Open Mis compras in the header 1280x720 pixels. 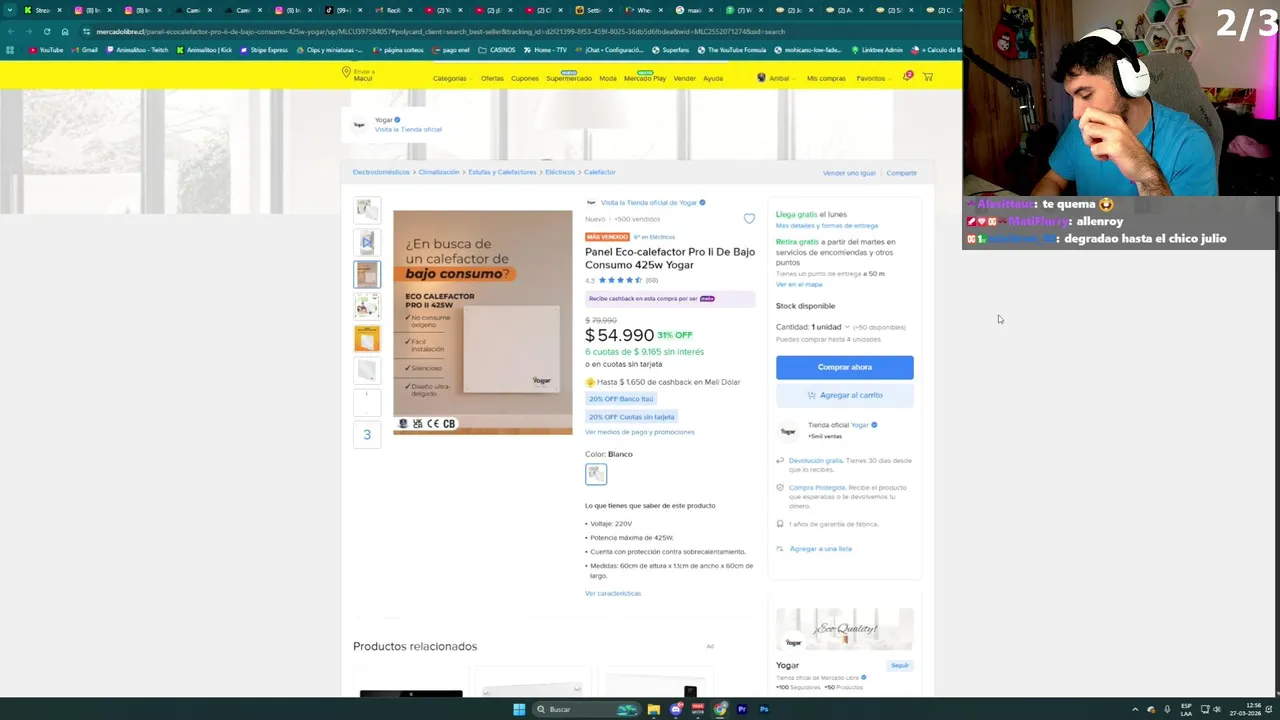click(826, 78)
